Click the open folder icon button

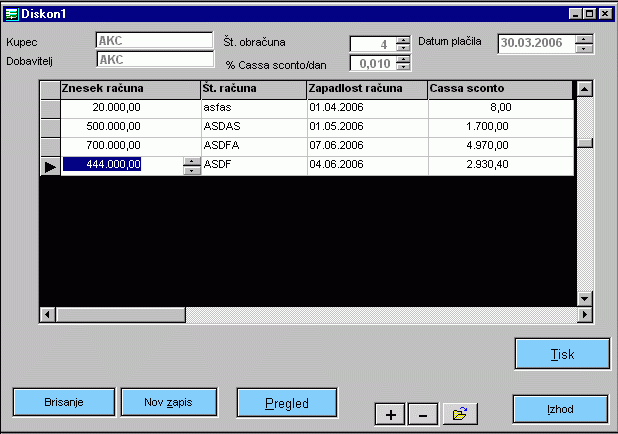tap(460, 414)
